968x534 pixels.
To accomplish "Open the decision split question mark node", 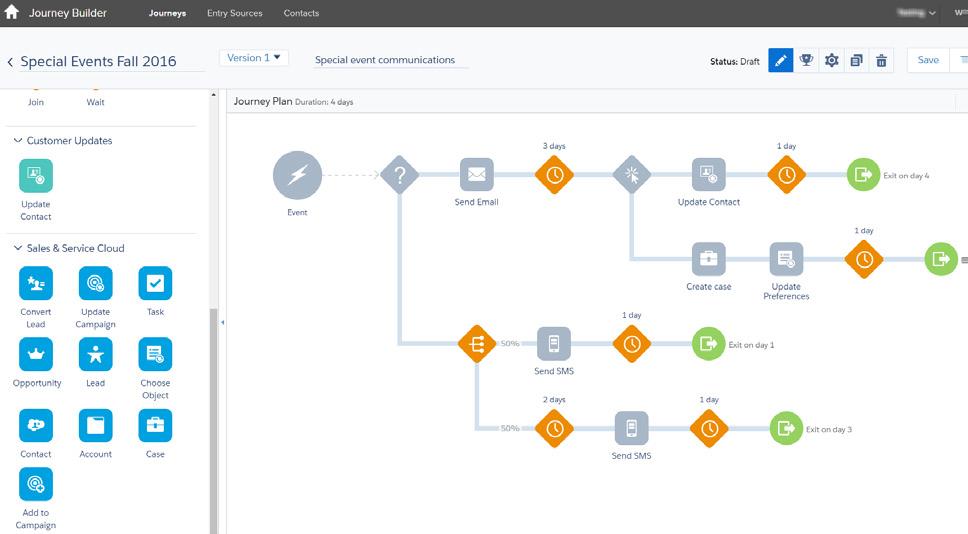I will (x=399, y=175).
